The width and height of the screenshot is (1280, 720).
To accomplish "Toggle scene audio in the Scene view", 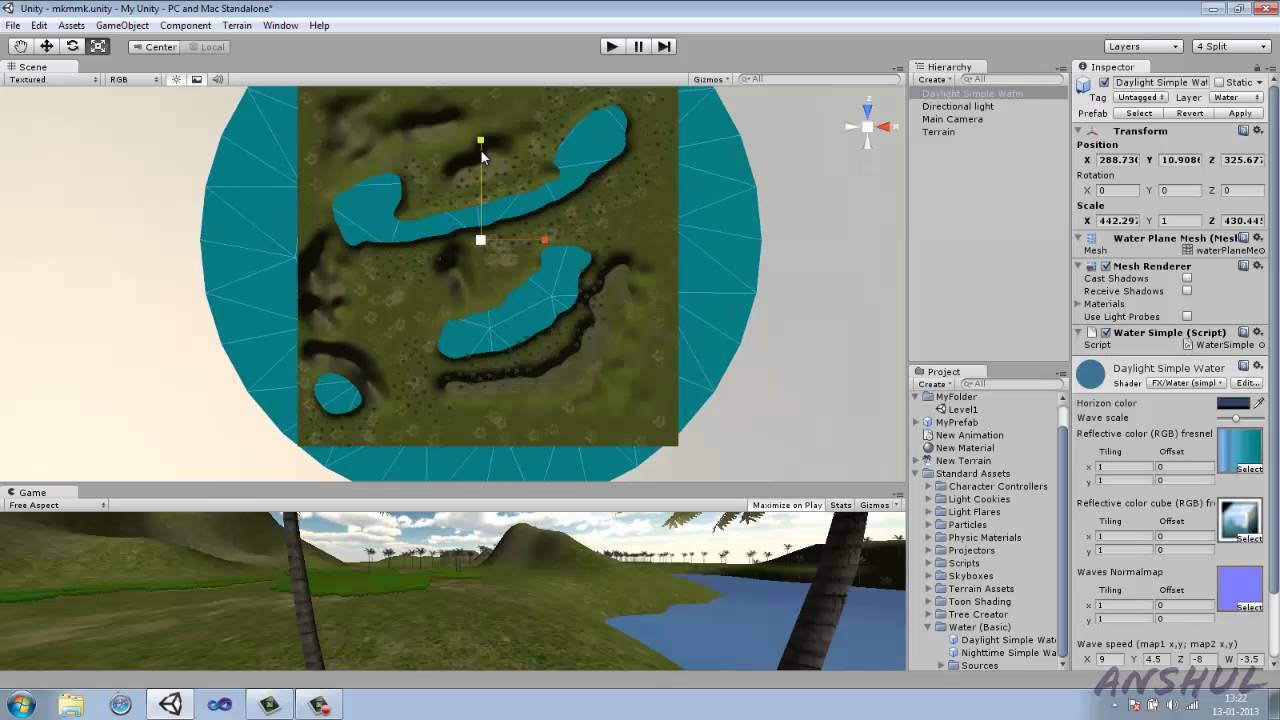I will 217,79.
